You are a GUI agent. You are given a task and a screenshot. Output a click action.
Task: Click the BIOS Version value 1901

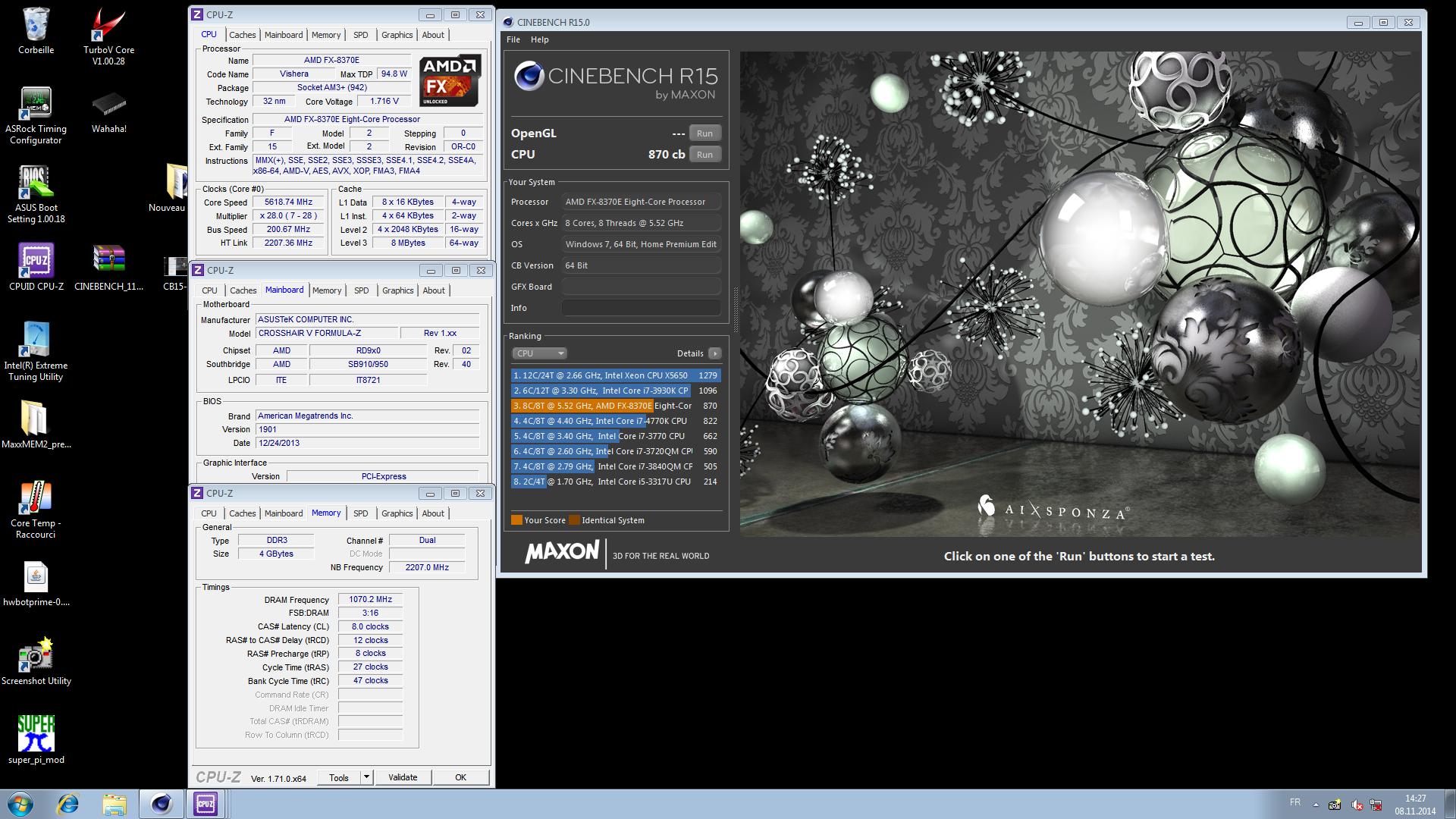coord(367,429)
